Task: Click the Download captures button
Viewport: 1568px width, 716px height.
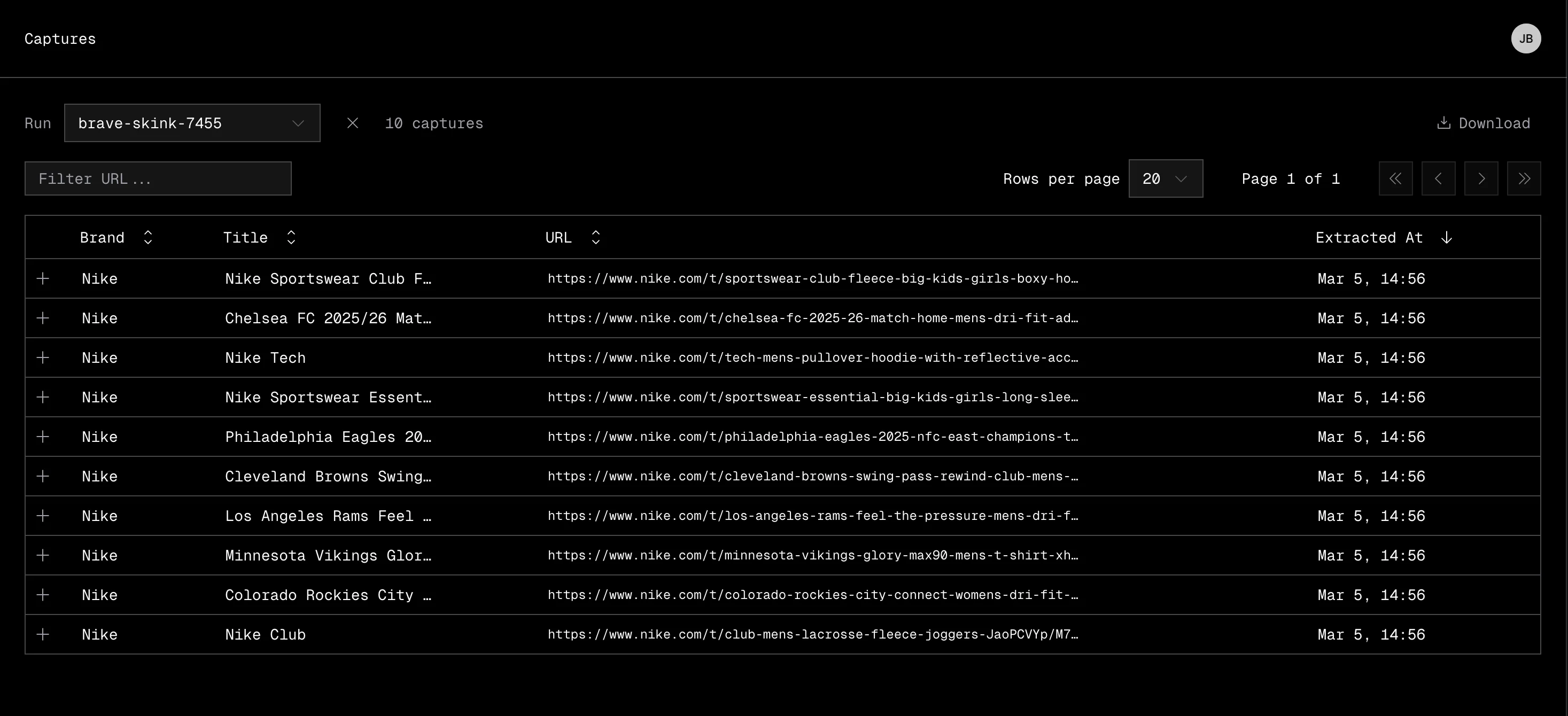Action: [x=1484, y=123]
